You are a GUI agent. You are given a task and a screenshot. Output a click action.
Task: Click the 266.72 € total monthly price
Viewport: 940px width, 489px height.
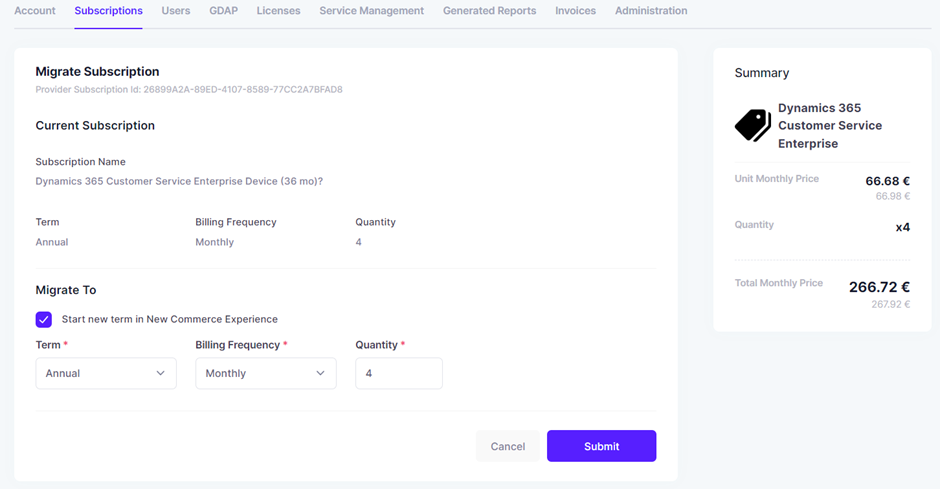point(879,287)
